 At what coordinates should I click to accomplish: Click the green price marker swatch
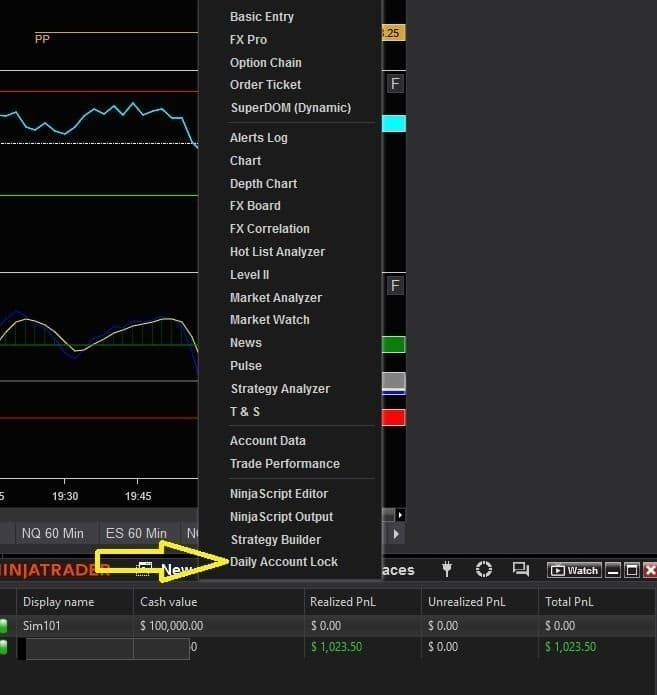point(394,345)
